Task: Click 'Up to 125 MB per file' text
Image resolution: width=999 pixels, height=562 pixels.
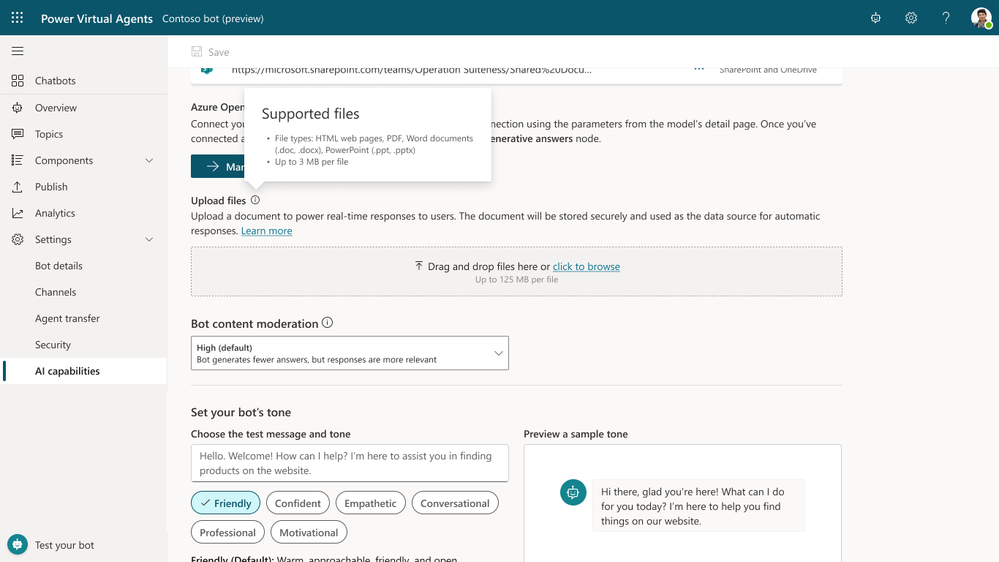Action: pyautogui.click(x=517, y=280)
